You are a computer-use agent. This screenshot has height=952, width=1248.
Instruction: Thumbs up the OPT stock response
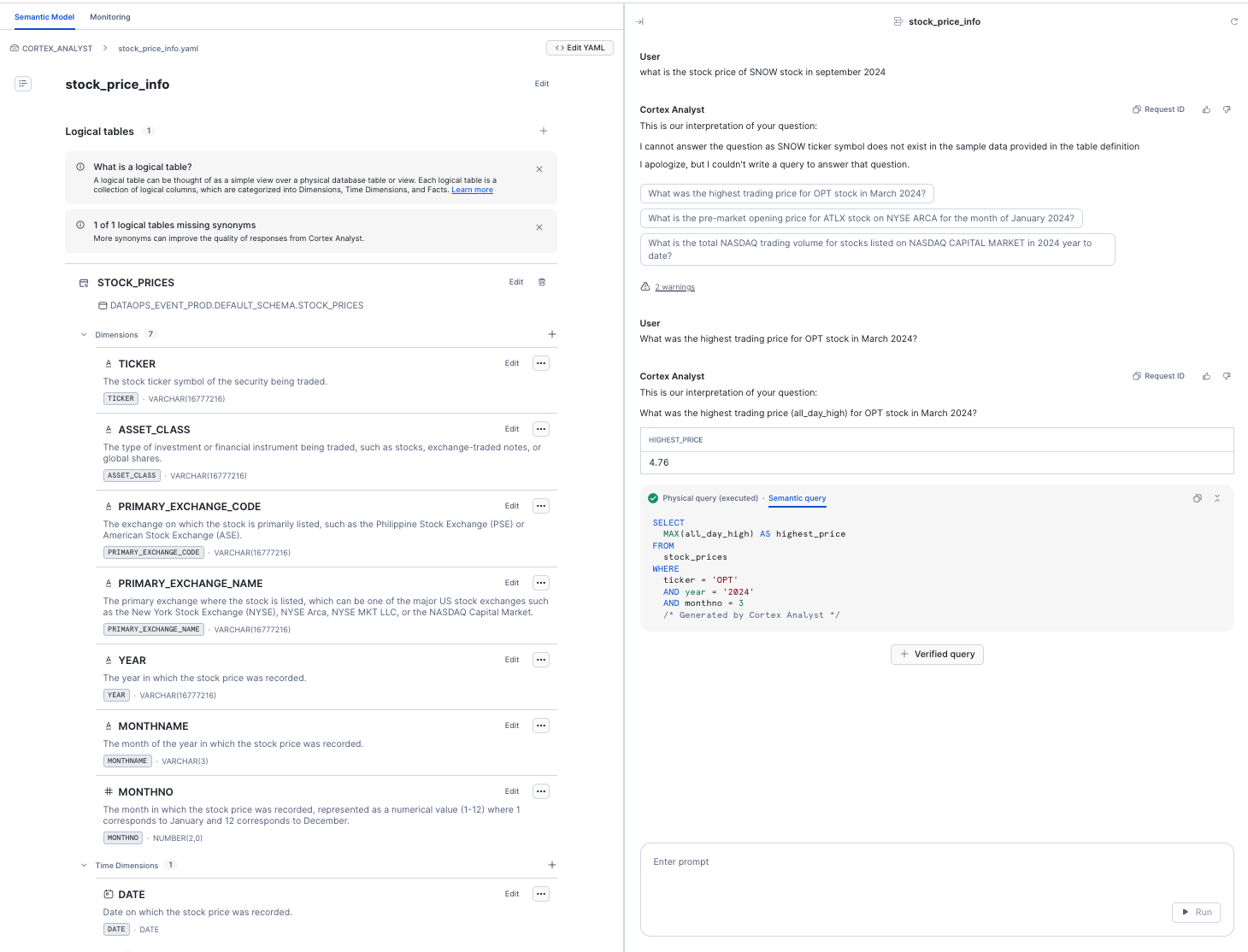(x=1206, y=376)
